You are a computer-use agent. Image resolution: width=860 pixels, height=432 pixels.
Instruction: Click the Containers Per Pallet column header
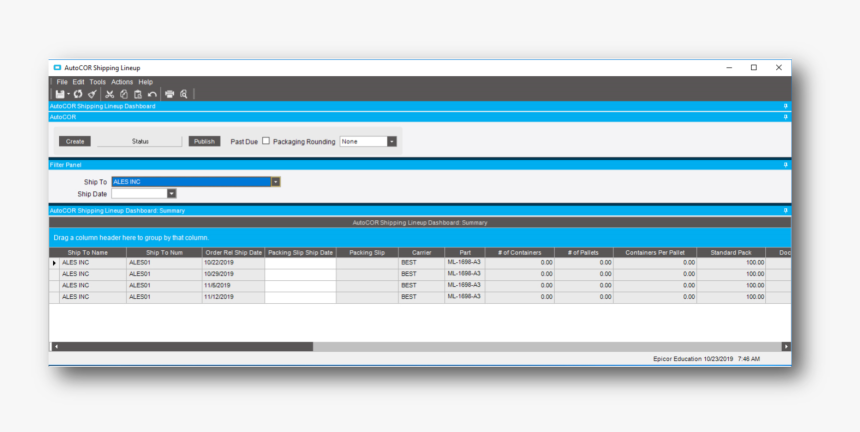pyautogui.click(x=655, y=253)
